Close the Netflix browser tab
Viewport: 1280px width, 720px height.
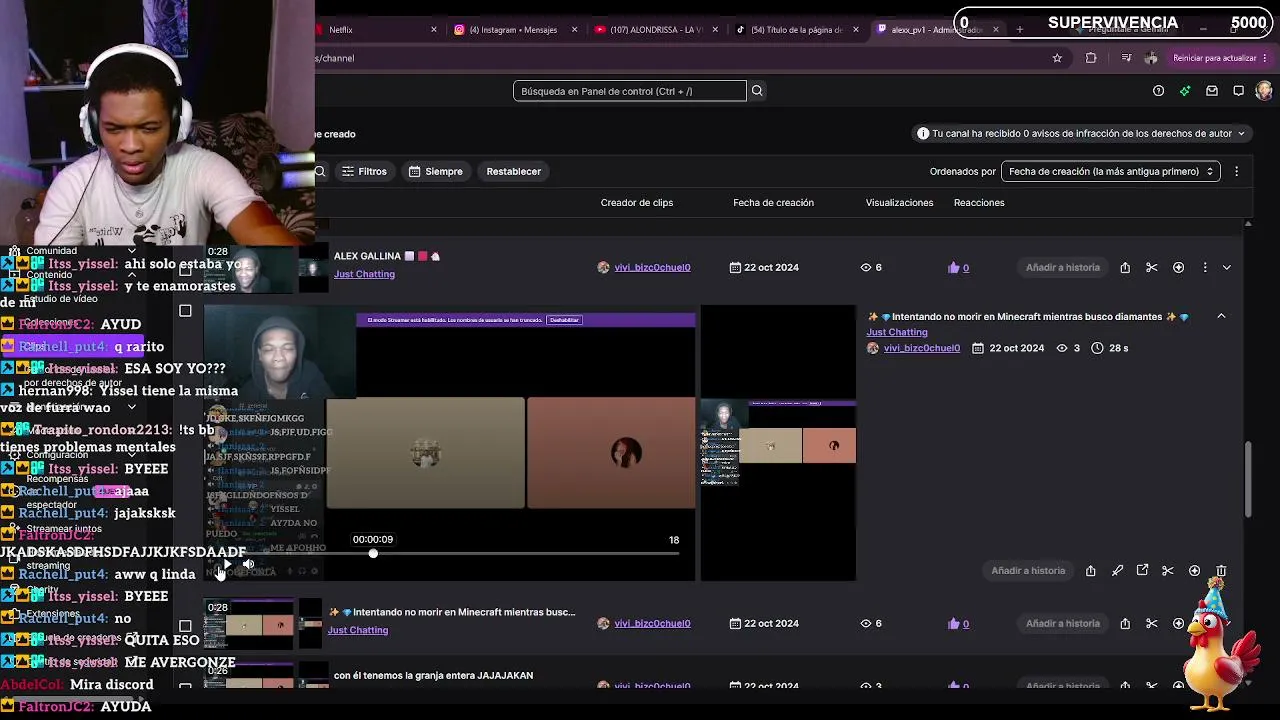pos(433,30)
